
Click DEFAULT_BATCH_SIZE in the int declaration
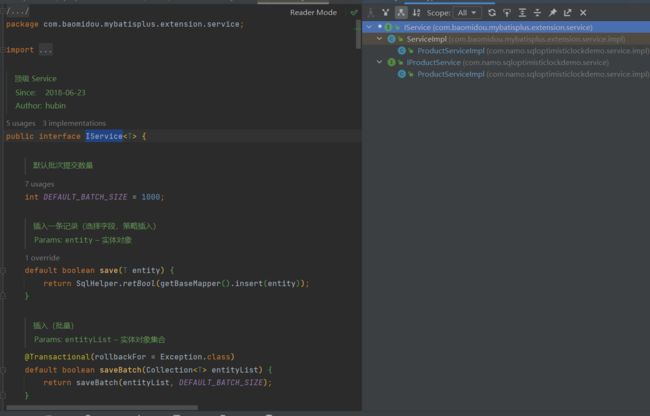[85, 197]
